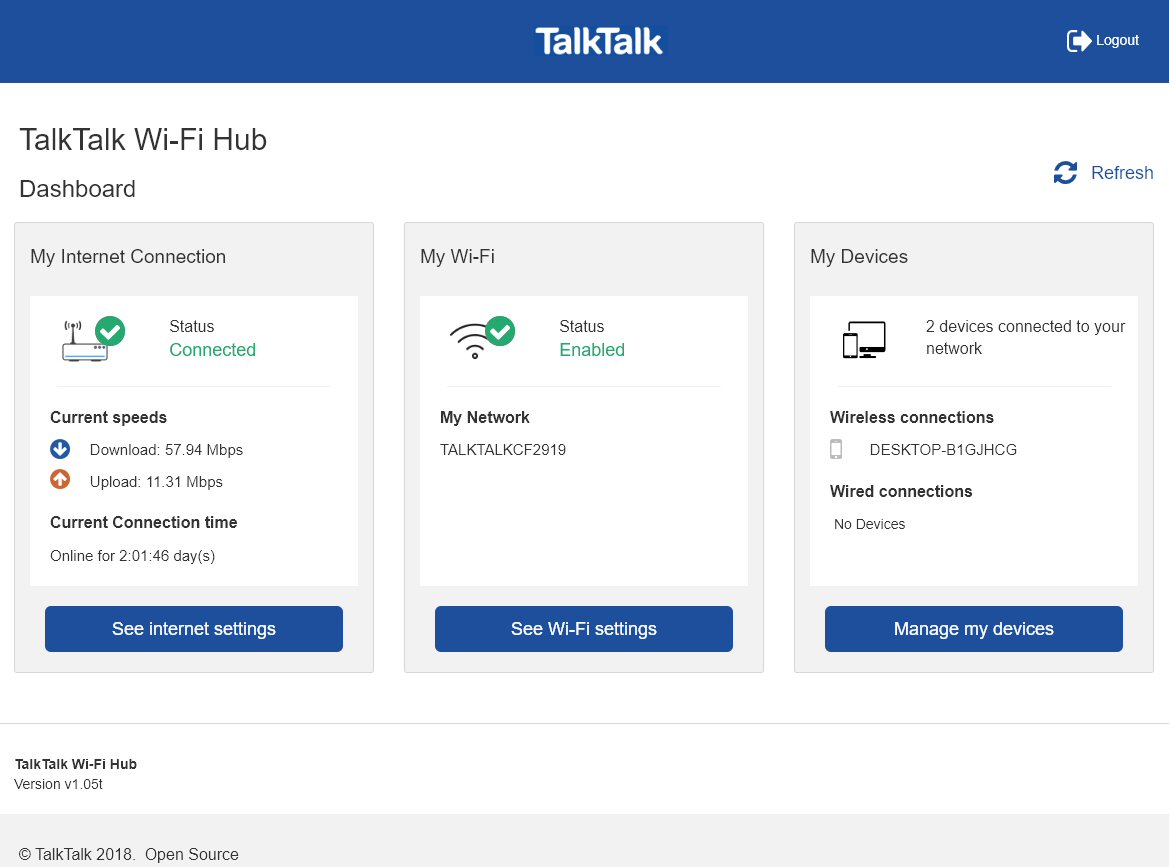This screenshot has width=1170, height=867.
Task: Click the connected devices monitor icon
Action: click(x=864, y=340)
